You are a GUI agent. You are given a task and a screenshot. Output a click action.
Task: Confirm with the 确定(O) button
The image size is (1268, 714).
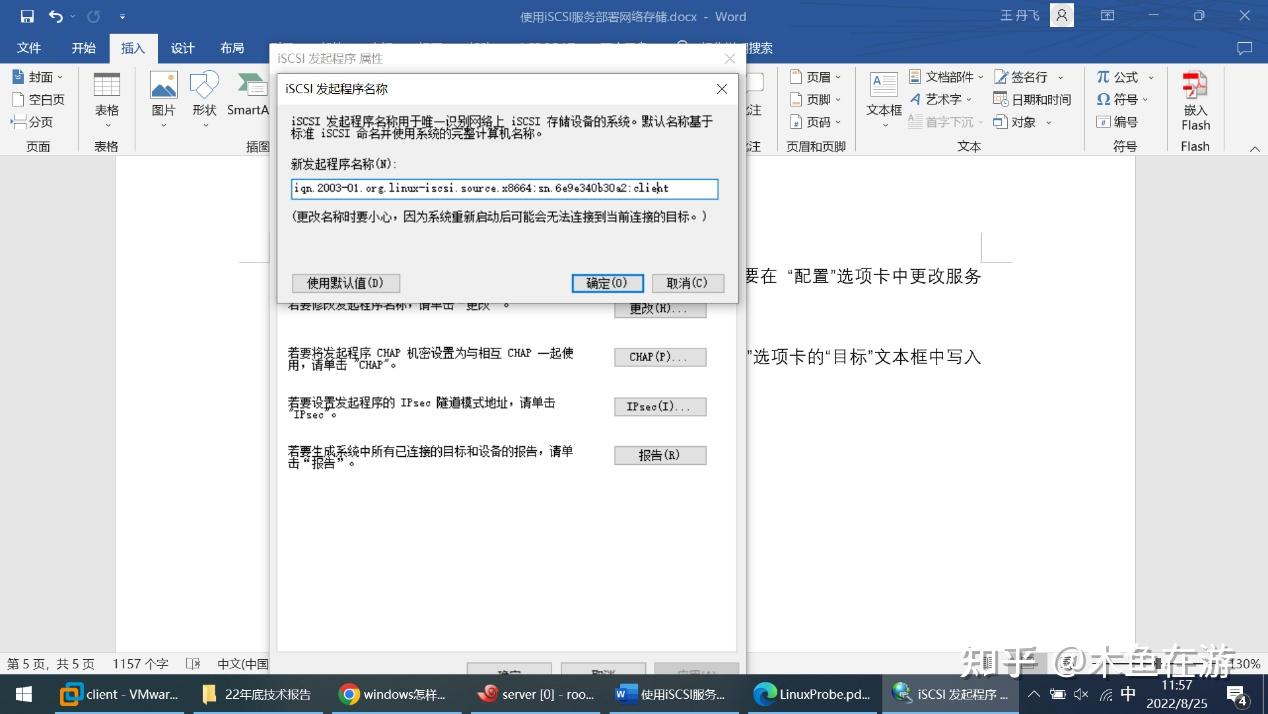(x=606, y=283)
